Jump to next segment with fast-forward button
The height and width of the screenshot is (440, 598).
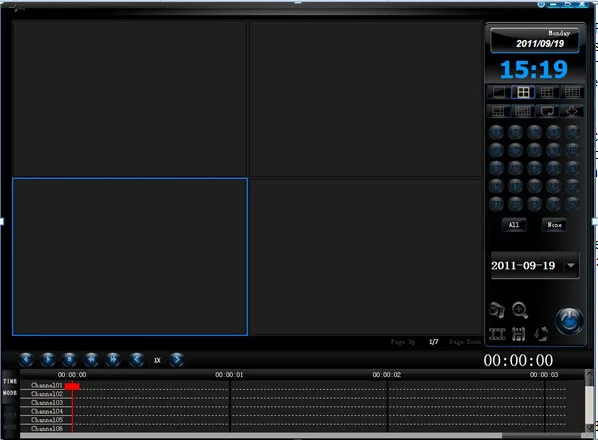point(113,360)
